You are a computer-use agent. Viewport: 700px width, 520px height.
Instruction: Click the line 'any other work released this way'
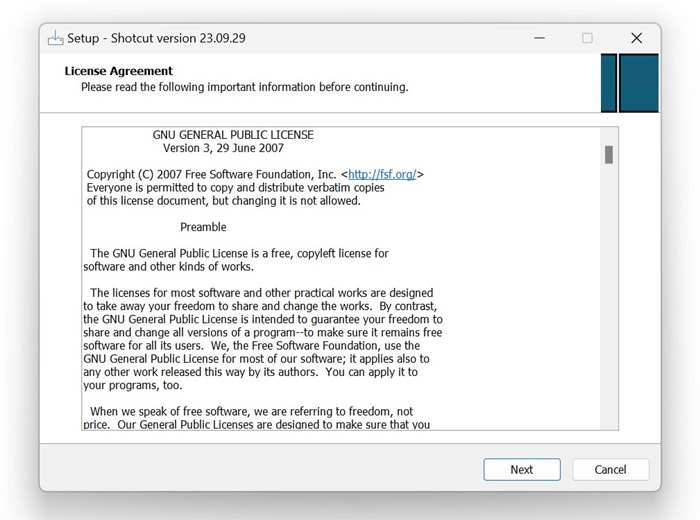[250, 372]
